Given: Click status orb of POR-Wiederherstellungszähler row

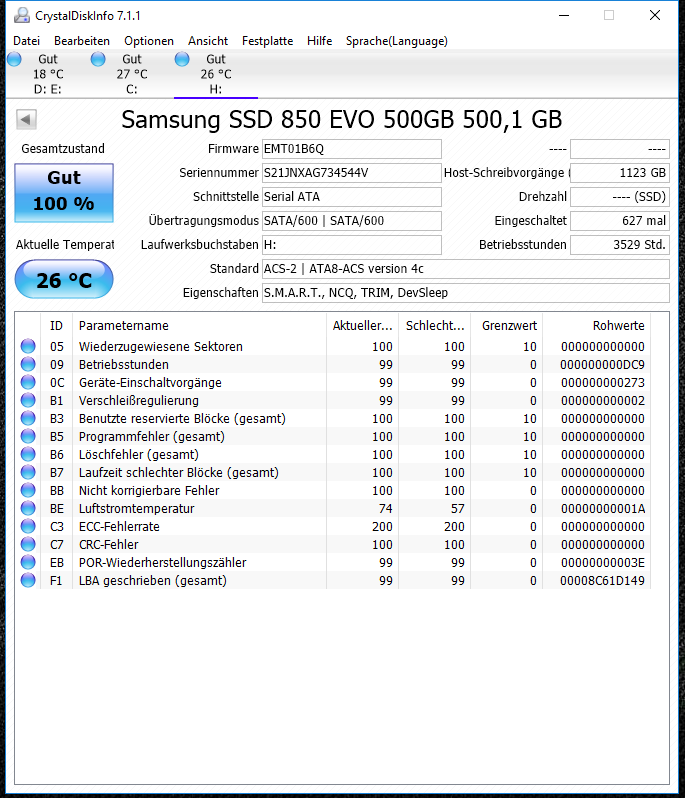Looking at the screenshot, I should tap(28, 563).
